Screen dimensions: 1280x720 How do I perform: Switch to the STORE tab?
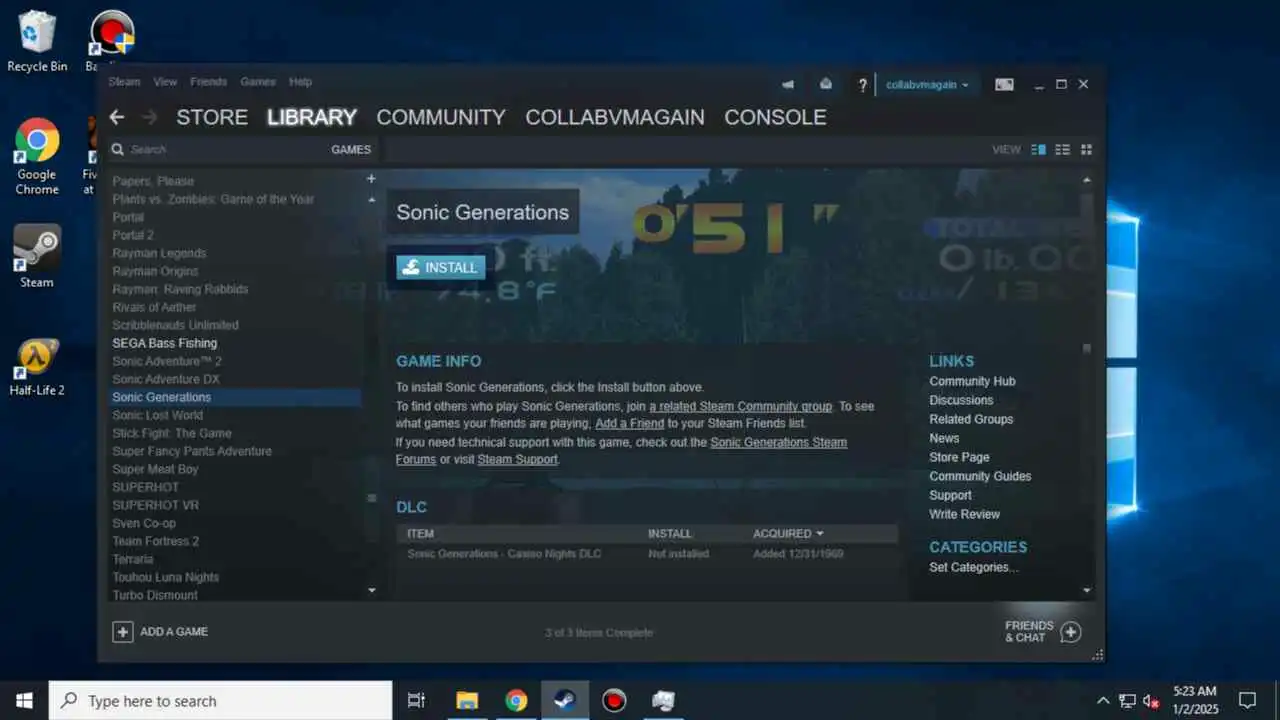212,117
